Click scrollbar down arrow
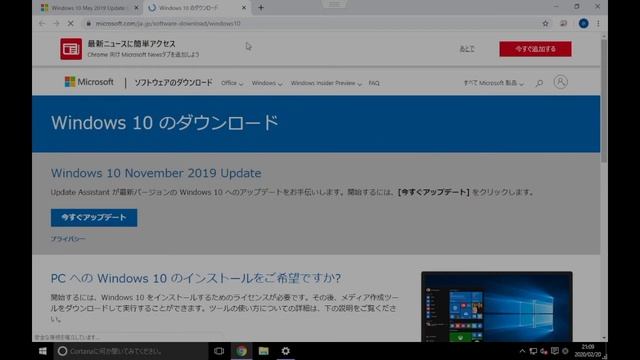640x360 pixels. 604,338
